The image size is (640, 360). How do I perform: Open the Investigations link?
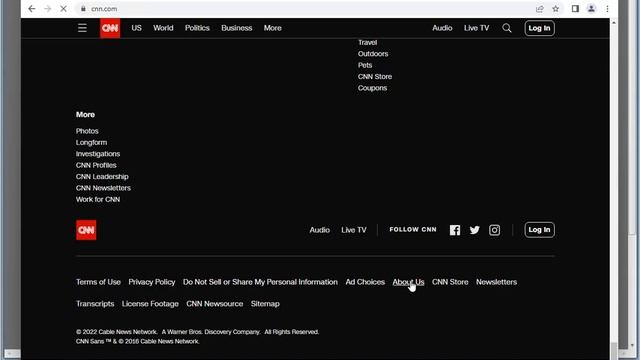(x=98, y=154)
